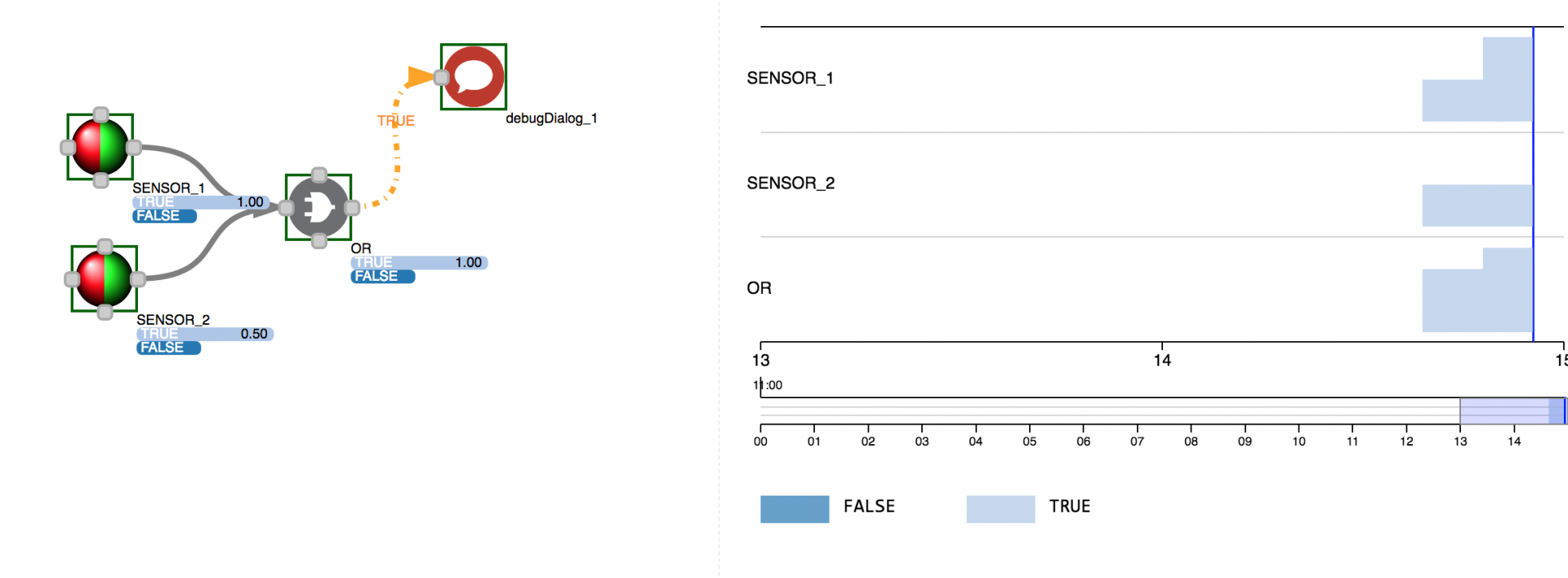Click the orange TRUE link label
The image size is (1568, 578).
point(396,121)
